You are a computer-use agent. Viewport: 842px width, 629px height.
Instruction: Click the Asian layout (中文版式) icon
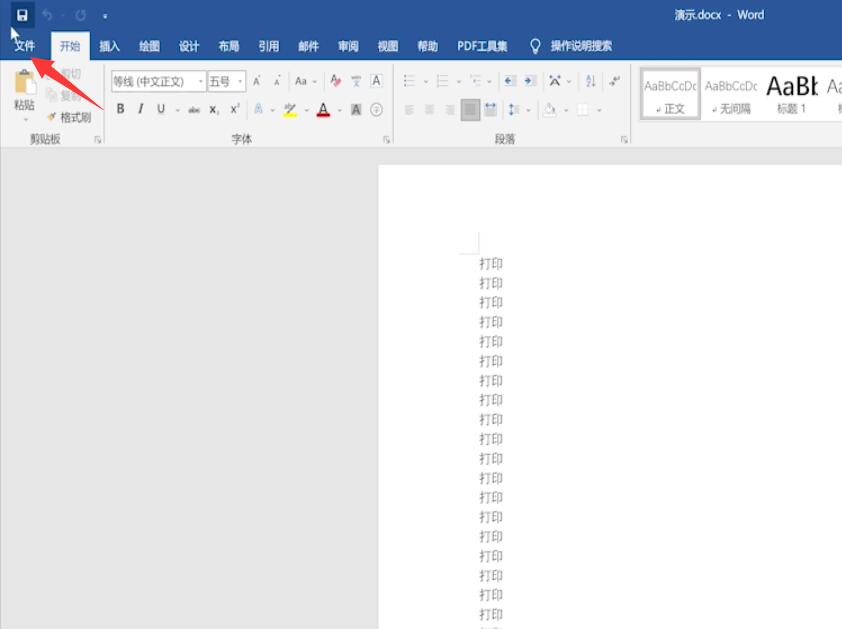[x=555, y=81]
